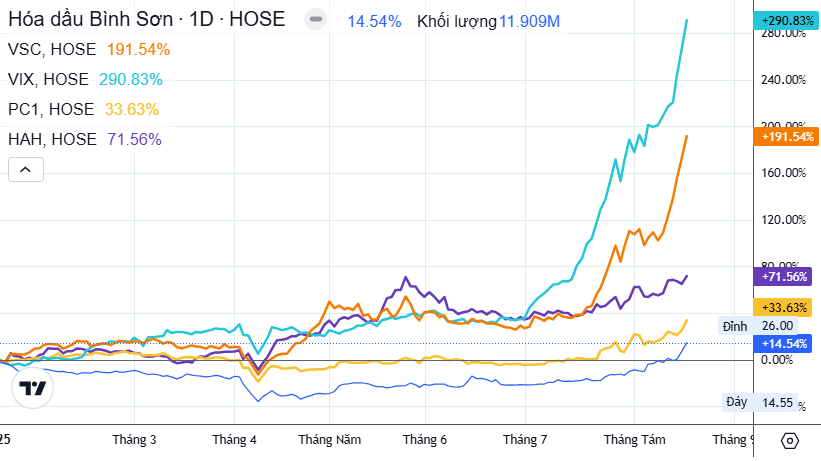Click the 240.00% price scale tick
821x461 pixels.
pyautogui.click(x=783, y=80)
